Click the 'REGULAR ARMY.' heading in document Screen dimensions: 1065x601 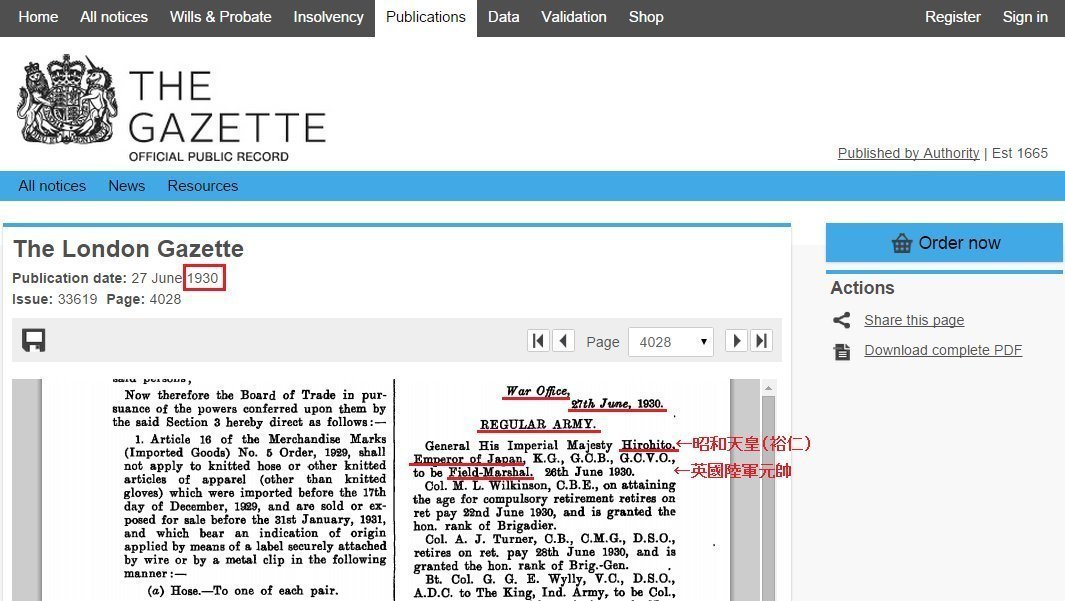pos(537,424)
